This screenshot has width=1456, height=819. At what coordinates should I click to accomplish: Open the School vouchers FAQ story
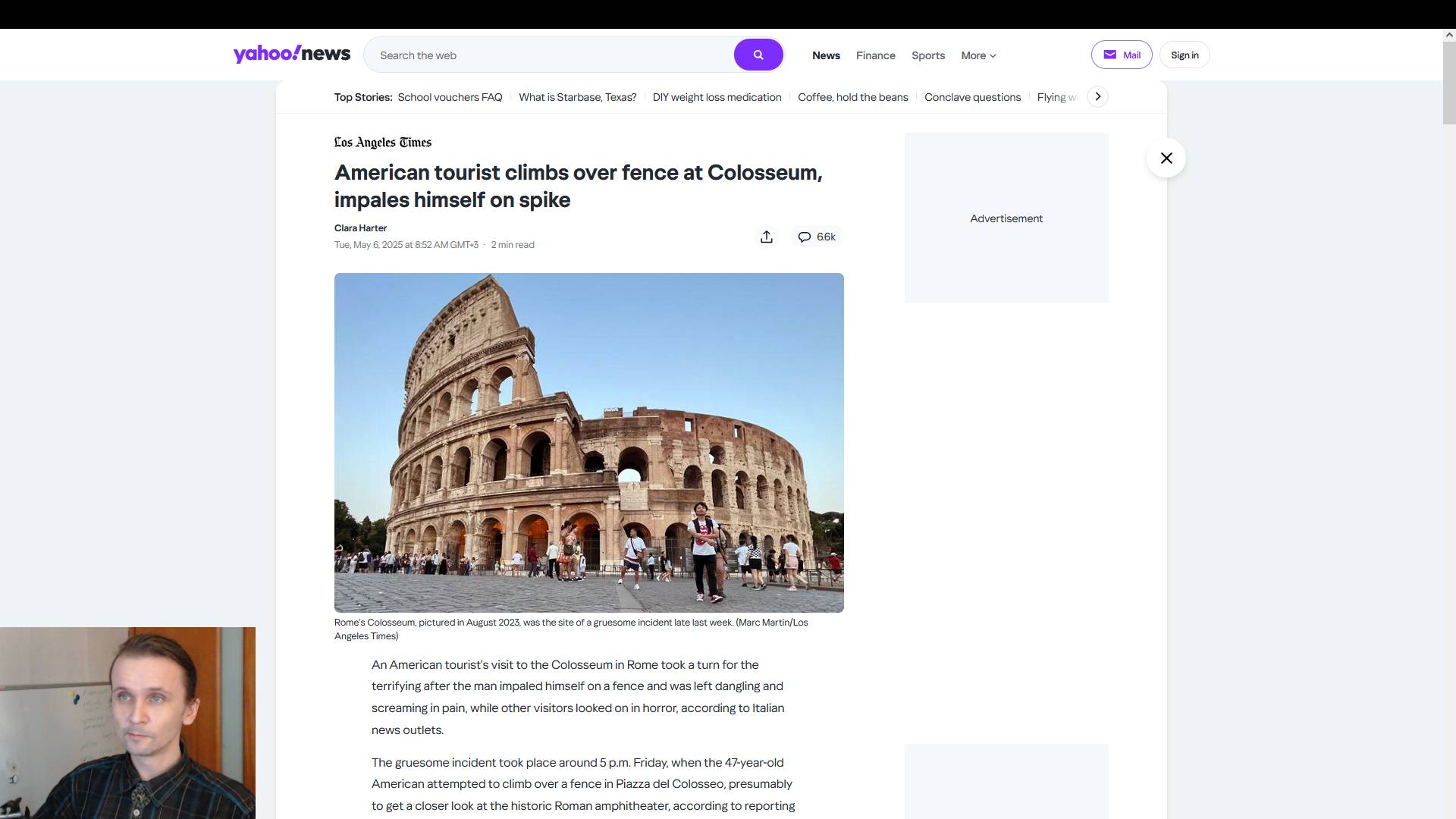pyautogui.click(x=450, y=97)
